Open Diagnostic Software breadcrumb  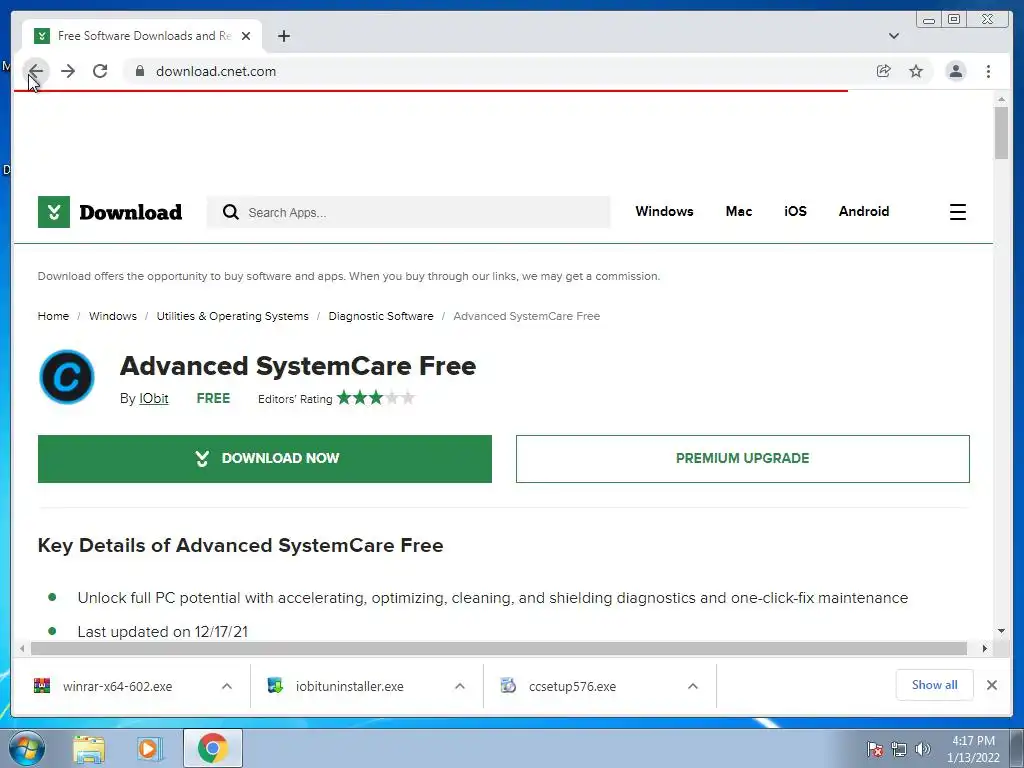[x=381, y=316]
